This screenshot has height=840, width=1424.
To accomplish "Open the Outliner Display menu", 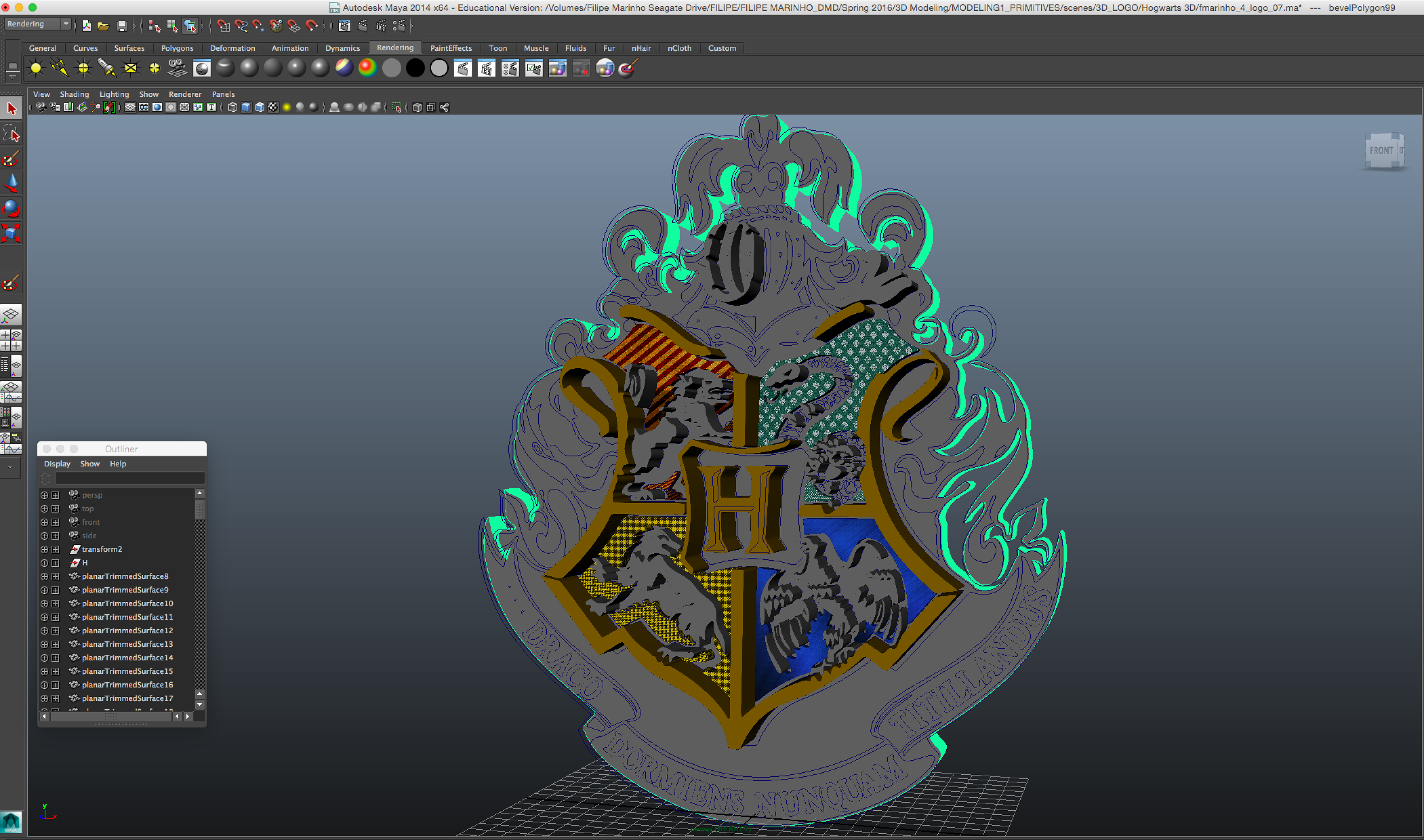I will [x=57, y=464].
